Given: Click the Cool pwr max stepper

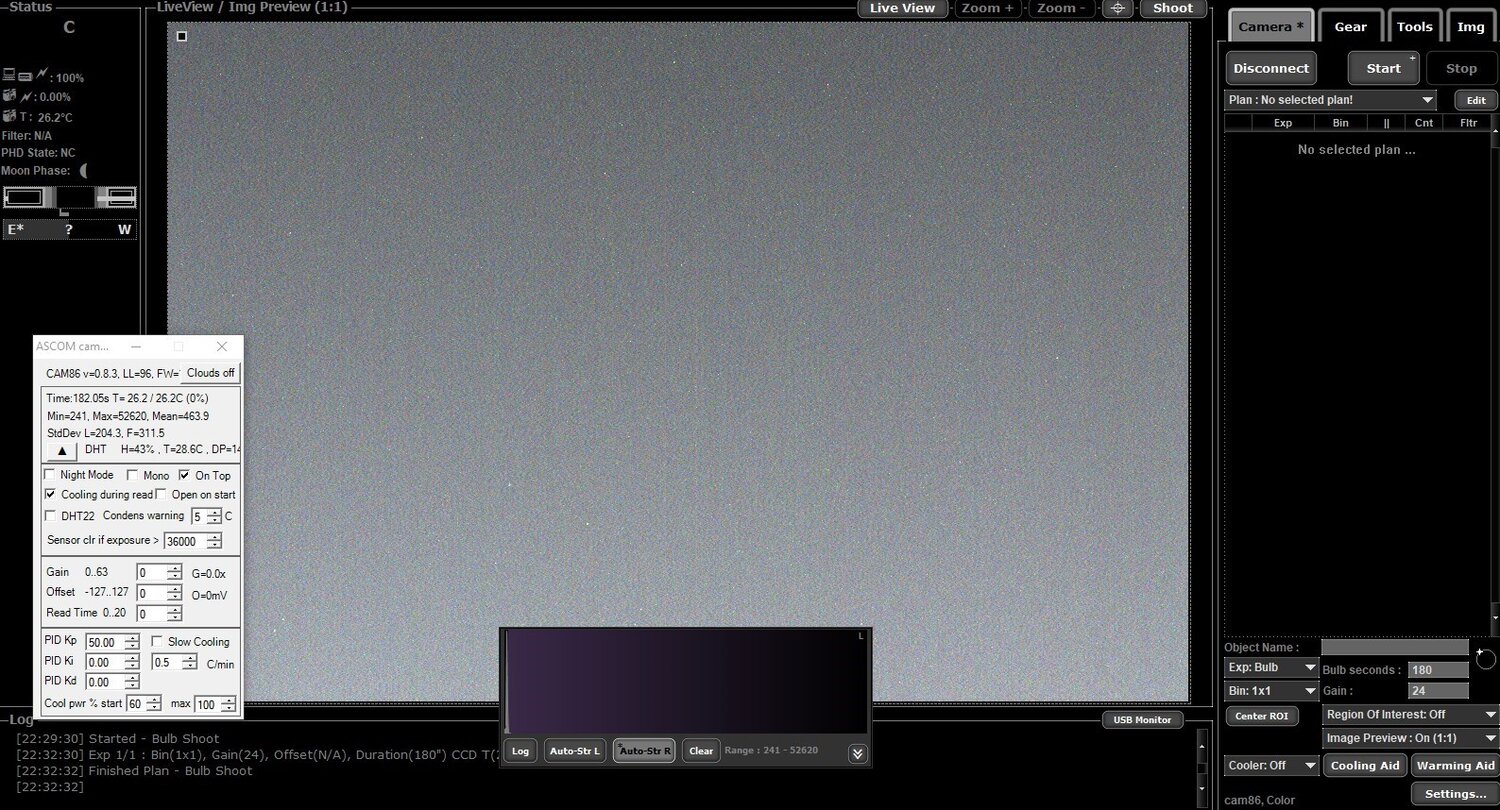Looking at the screenshot, I should [x=231, y=704].
